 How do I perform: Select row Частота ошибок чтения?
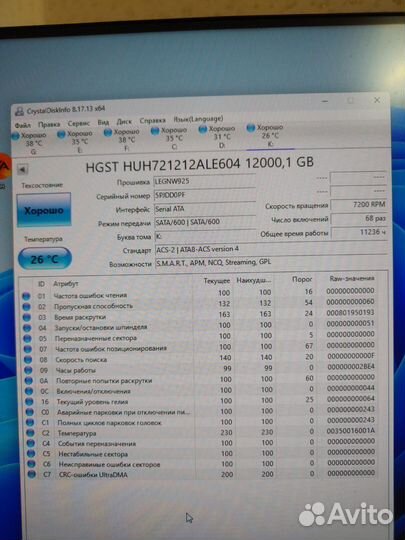(199, 293)
